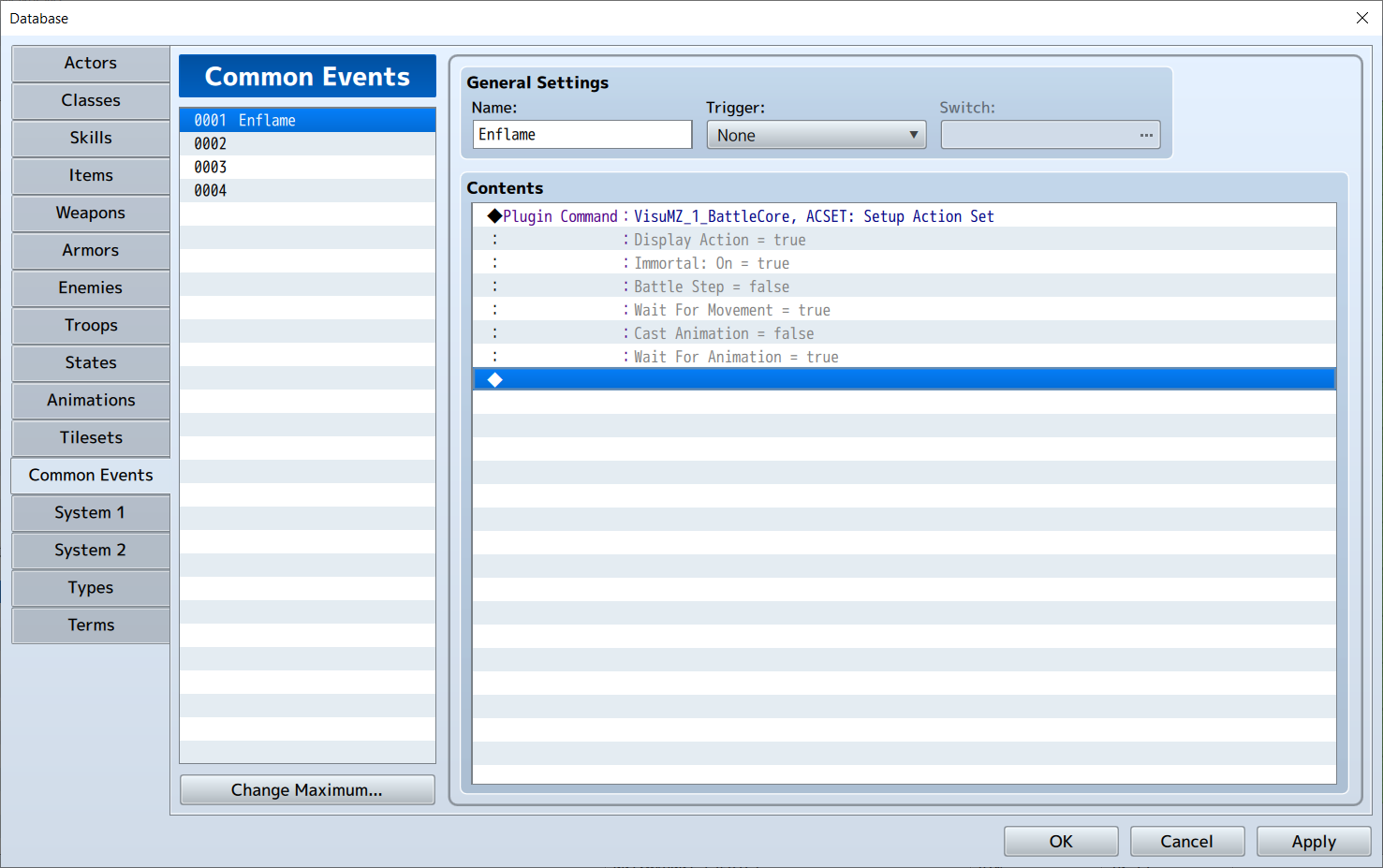The image size is (1383, 868).
Task: Cancel the Database dialog
Action: [x=1186, y=842]
